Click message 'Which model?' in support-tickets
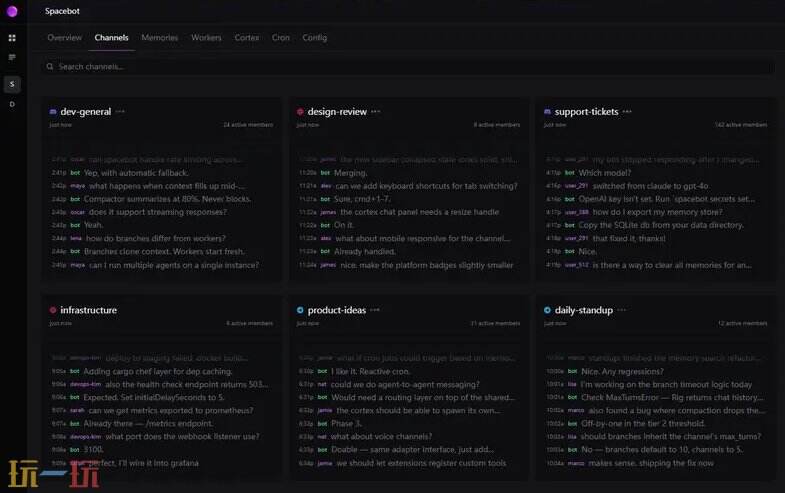Screen dimensions: 785x493 pos(605,173)
